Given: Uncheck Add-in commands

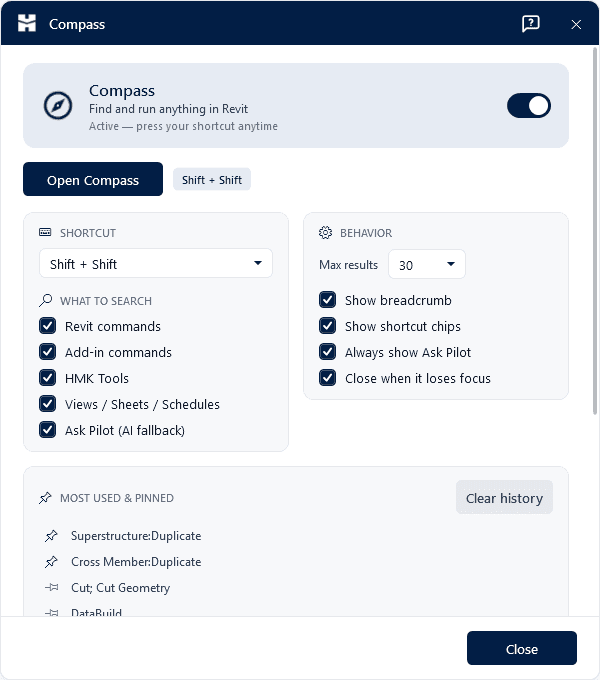Looking at the screenshot, I should pyautogui.click(x=48, y=352).
